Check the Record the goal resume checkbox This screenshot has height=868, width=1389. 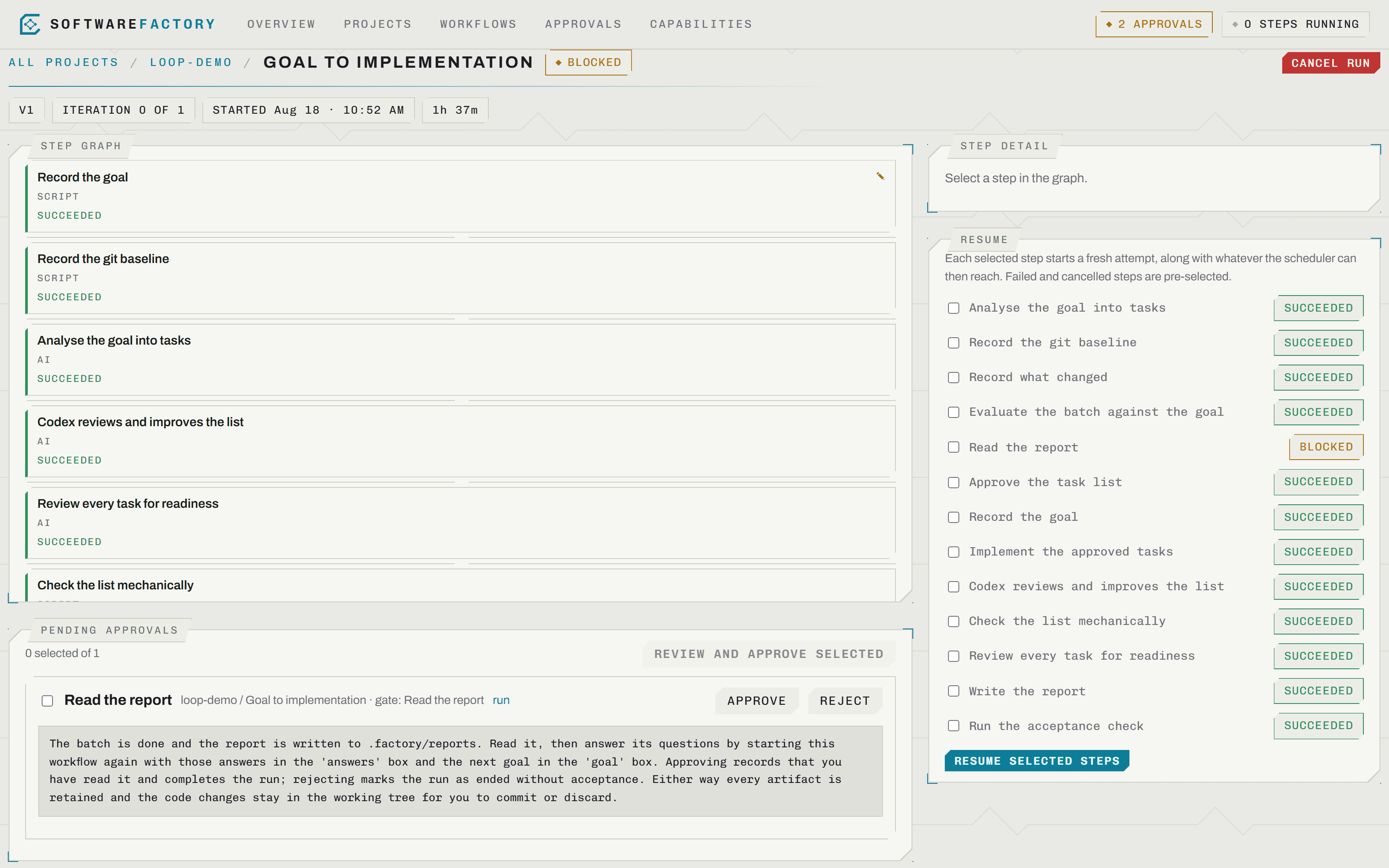[x=953, y=517]
